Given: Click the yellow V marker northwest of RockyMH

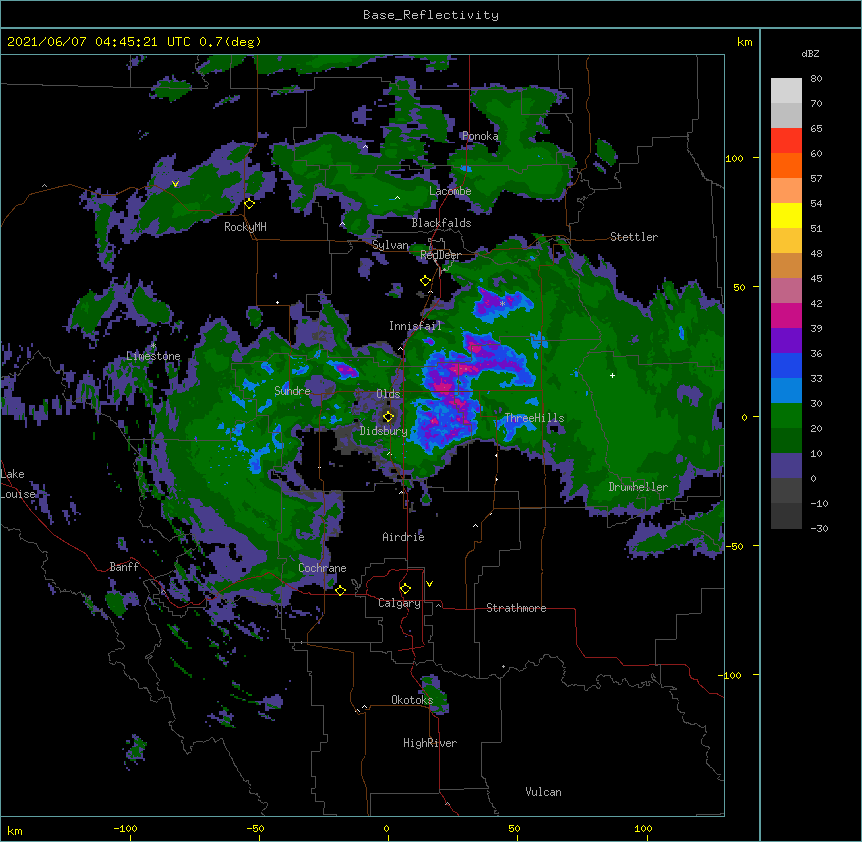Looking at the screenshot, I should click(x=175, y=184).
